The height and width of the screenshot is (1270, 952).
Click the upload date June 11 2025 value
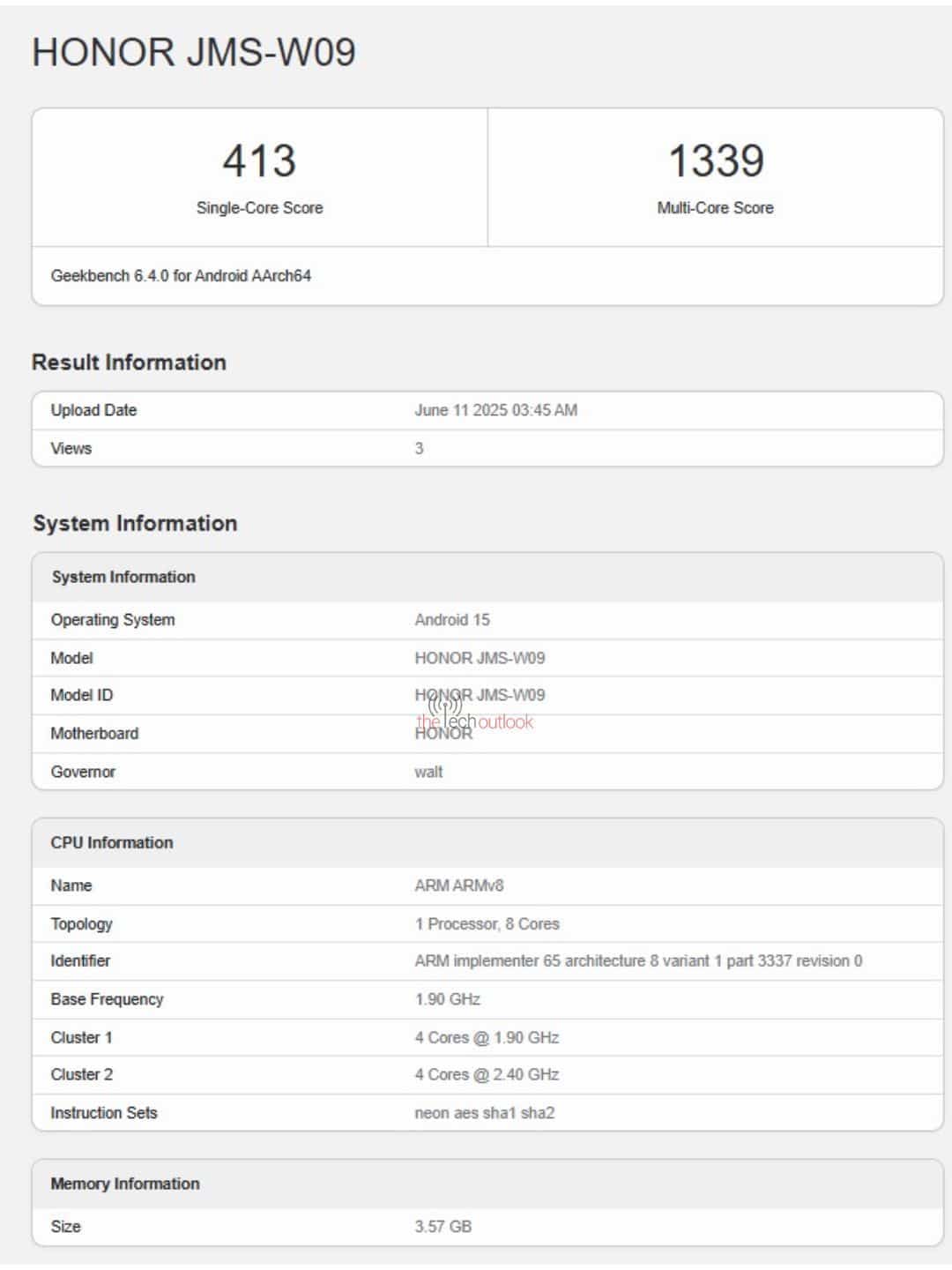click(x=495, y=410)
